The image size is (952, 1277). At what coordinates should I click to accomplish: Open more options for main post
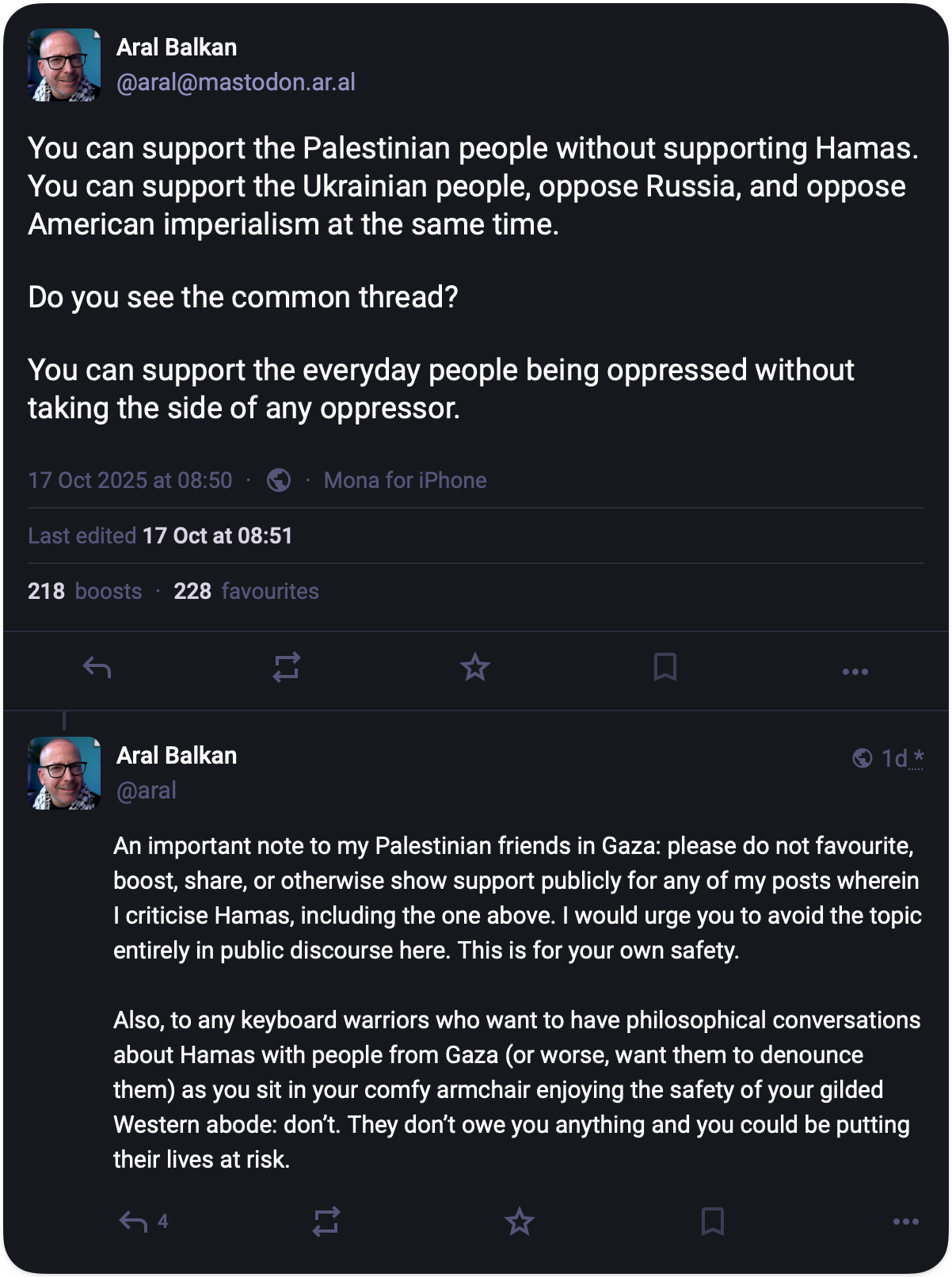point(855,672)
